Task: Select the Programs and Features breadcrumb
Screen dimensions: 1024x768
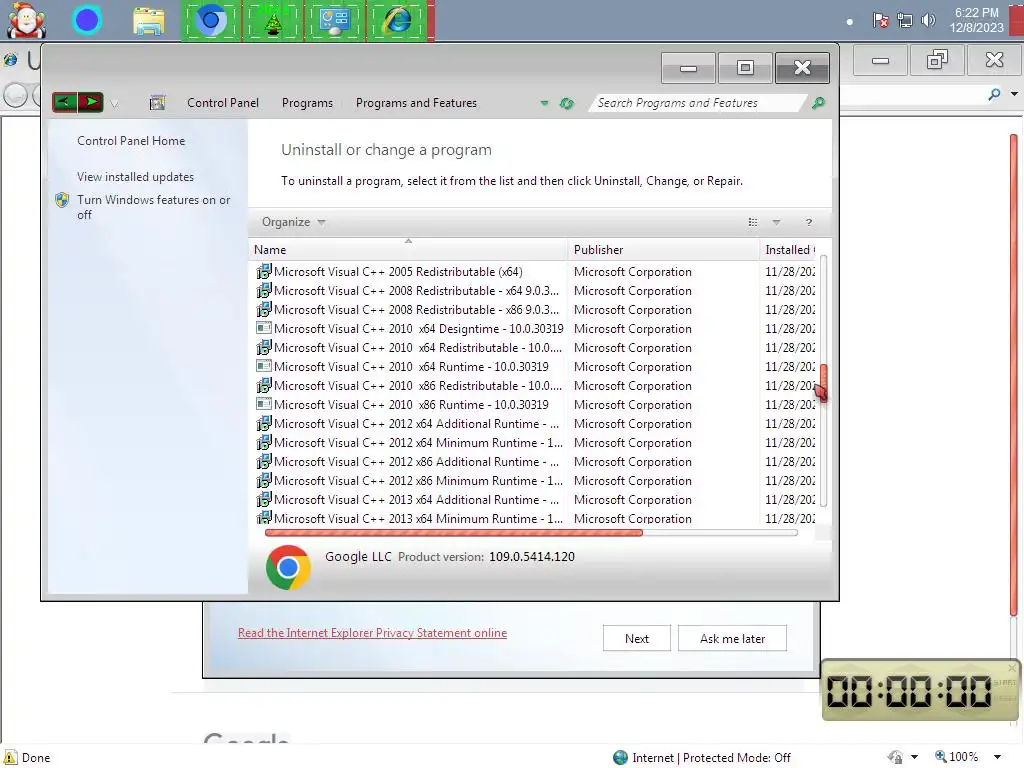Action: pos(416,103)
